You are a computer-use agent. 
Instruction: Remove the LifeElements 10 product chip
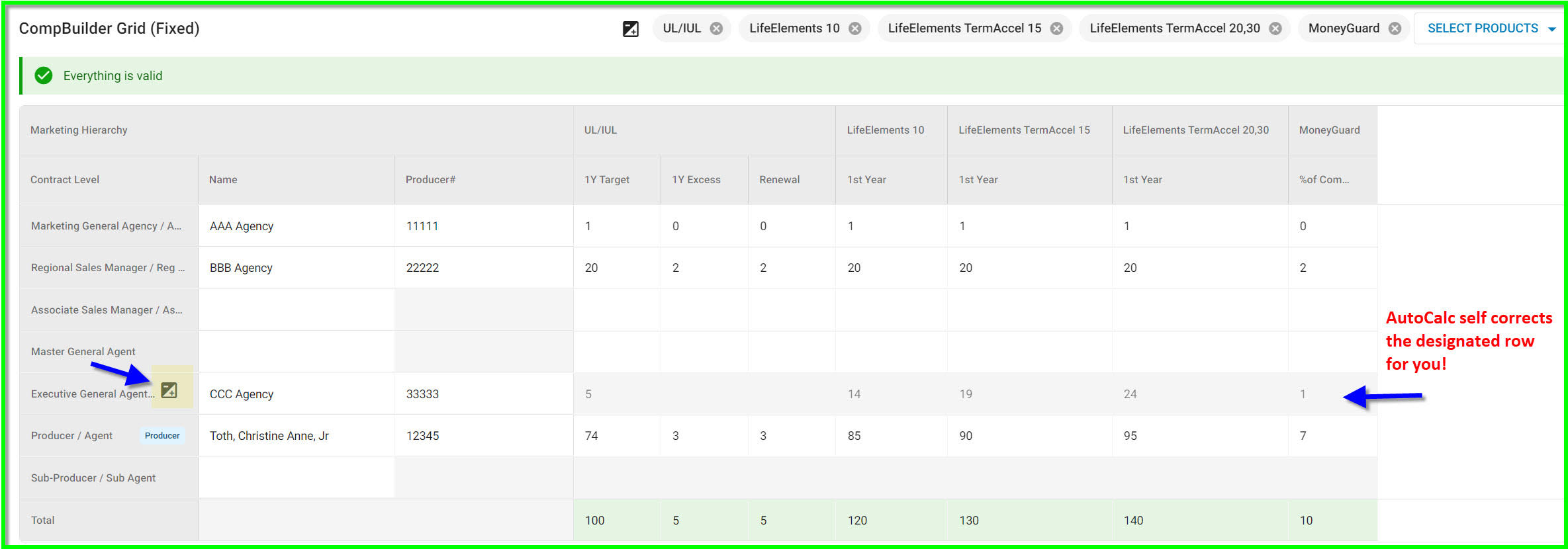point(855,28)
